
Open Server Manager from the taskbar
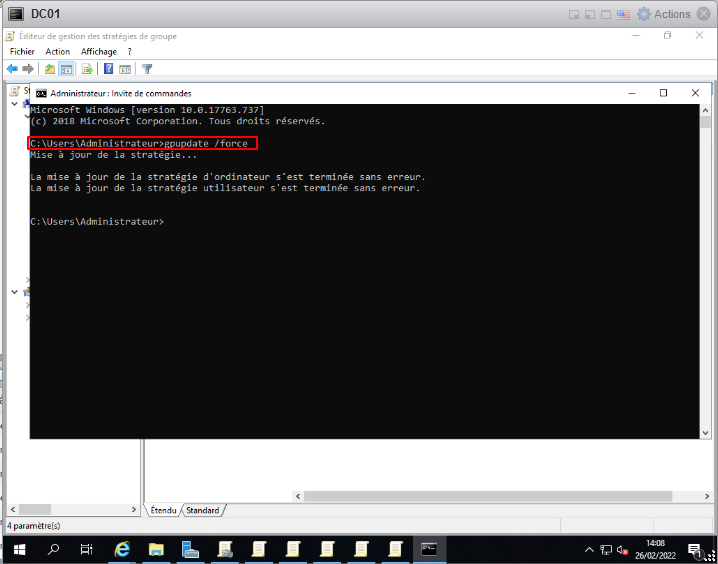(191, 549)
